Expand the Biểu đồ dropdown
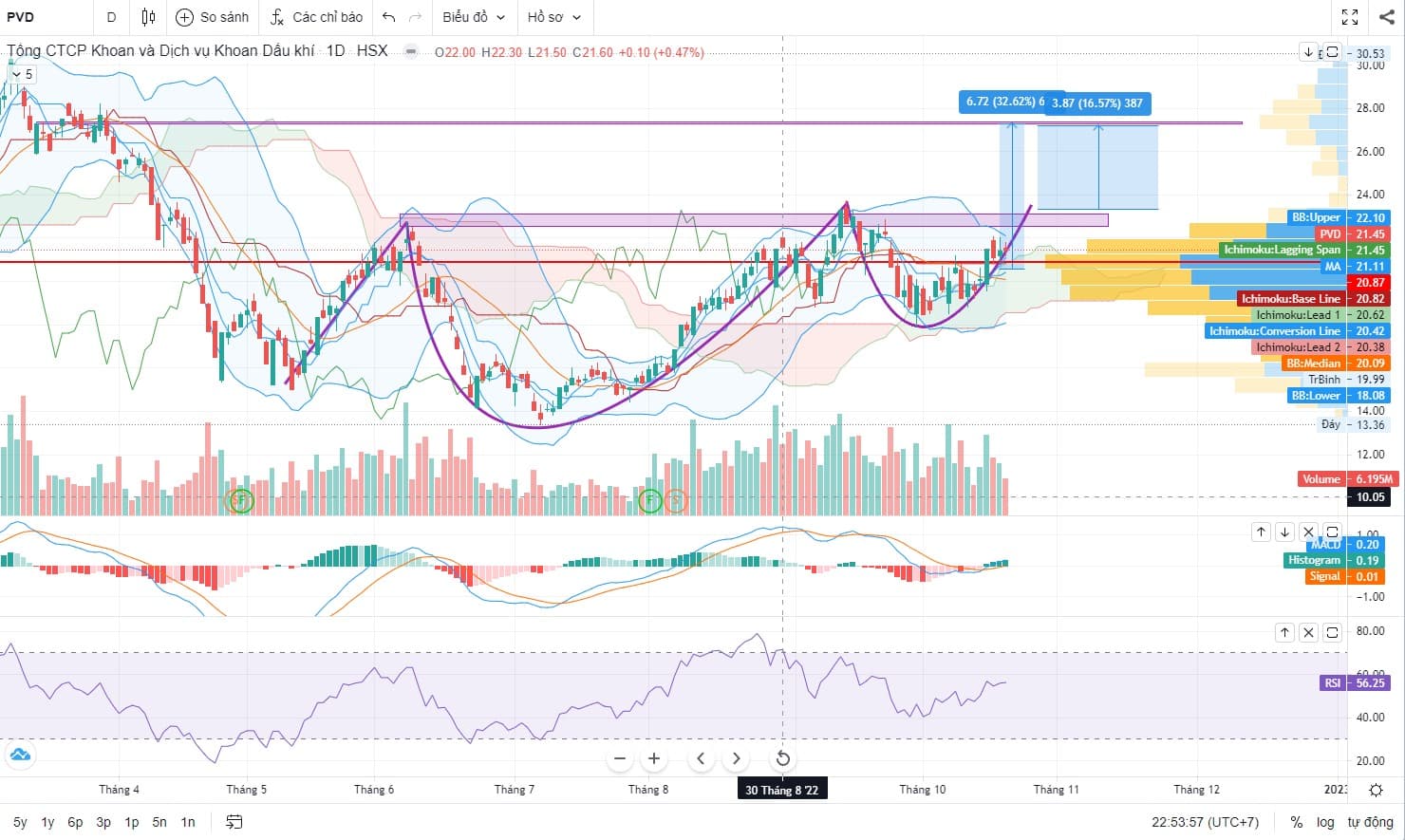The height and width of the screenshot is (840, 1405). pos(474,17)
